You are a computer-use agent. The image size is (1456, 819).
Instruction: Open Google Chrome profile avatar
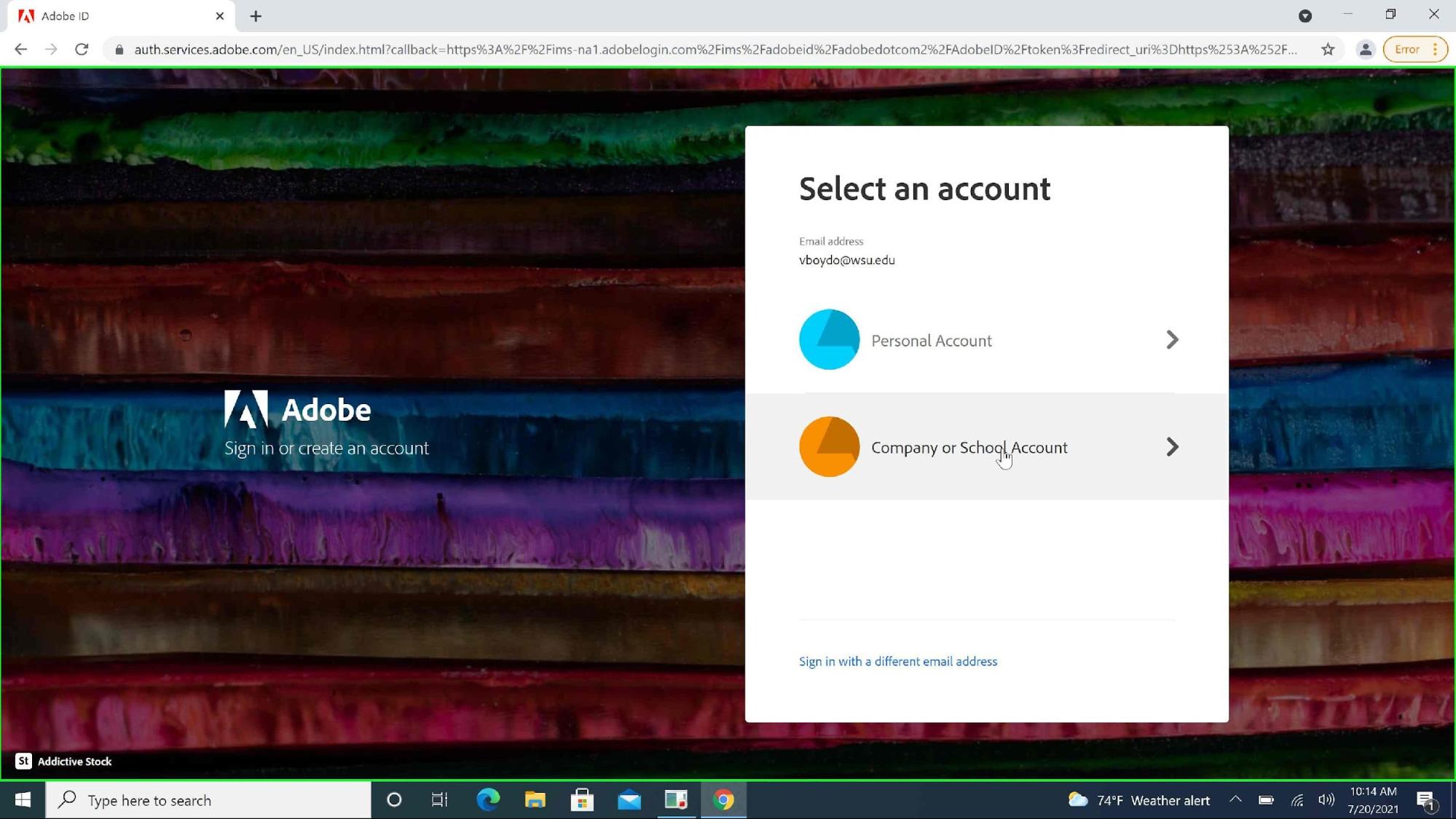point(1364,50)
